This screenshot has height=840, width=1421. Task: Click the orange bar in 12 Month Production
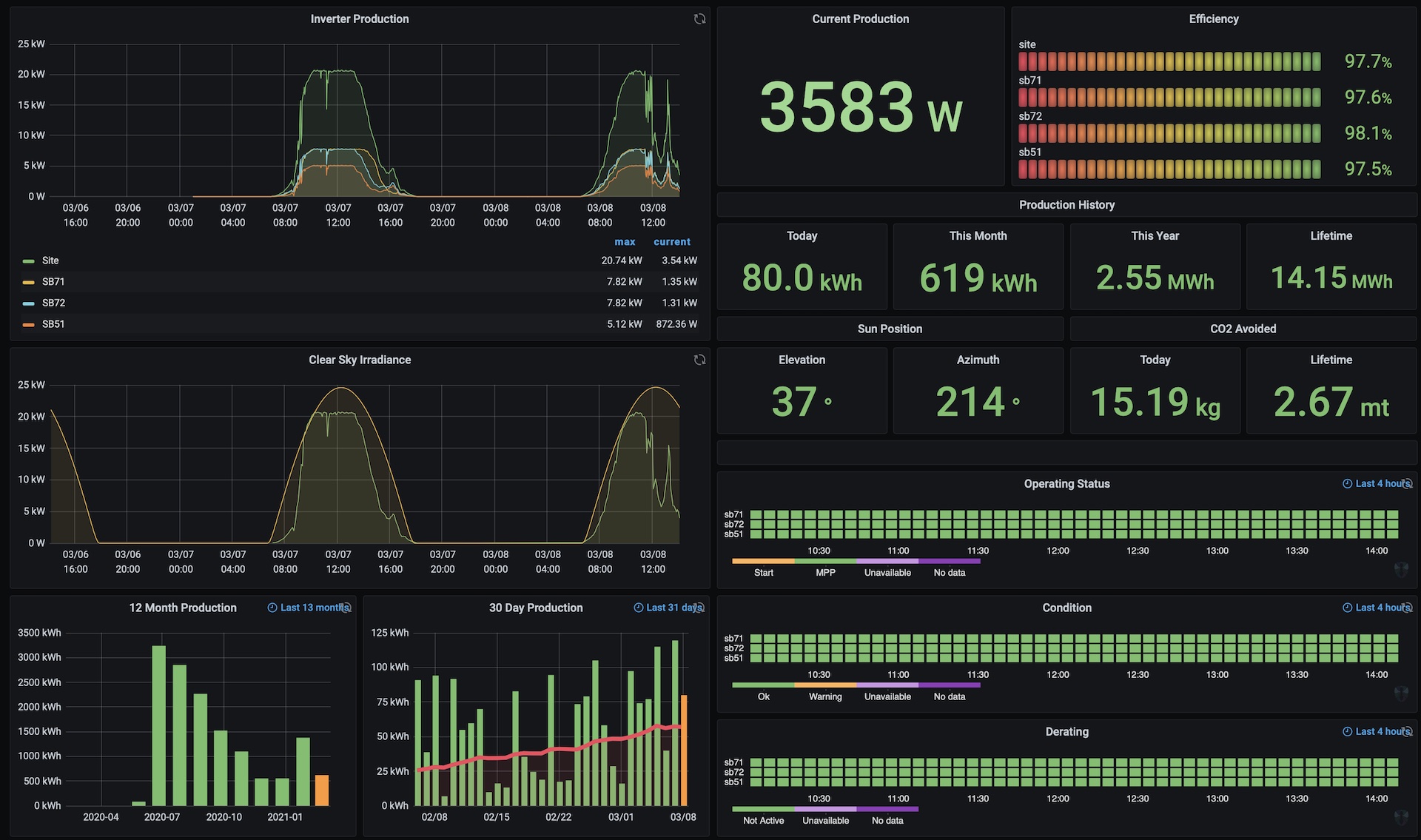322,790
